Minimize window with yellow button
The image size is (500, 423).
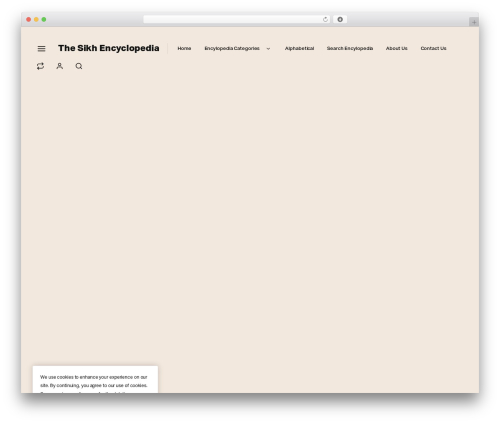tap(36, 19)
